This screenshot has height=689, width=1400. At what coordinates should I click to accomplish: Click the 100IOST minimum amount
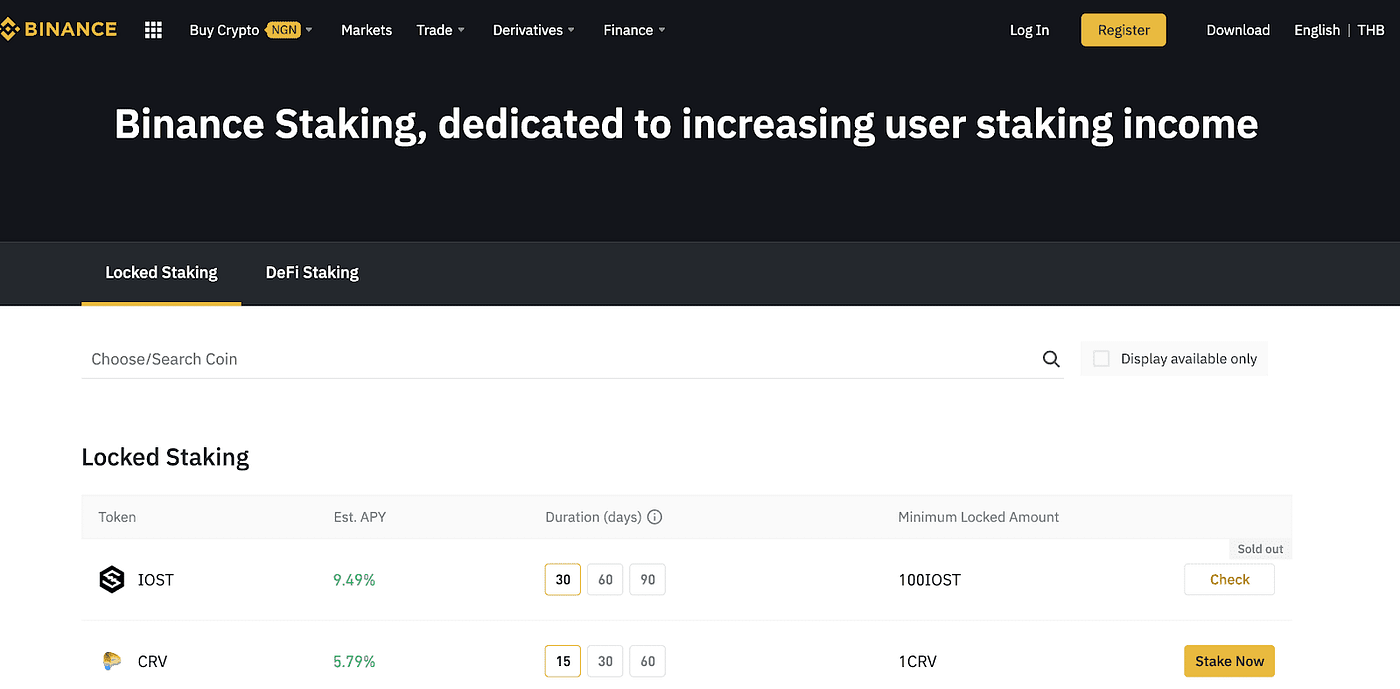pos(929,580)
